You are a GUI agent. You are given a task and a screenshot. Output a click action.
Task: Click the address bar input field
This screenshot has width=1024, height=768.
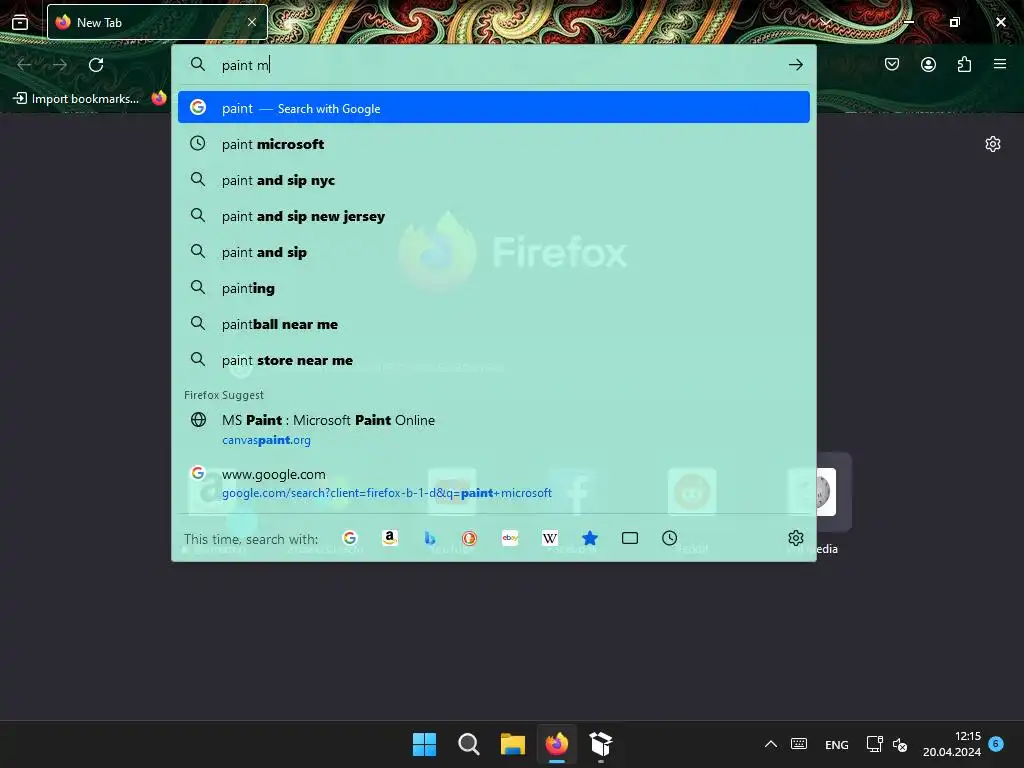(x=496, y=65)
